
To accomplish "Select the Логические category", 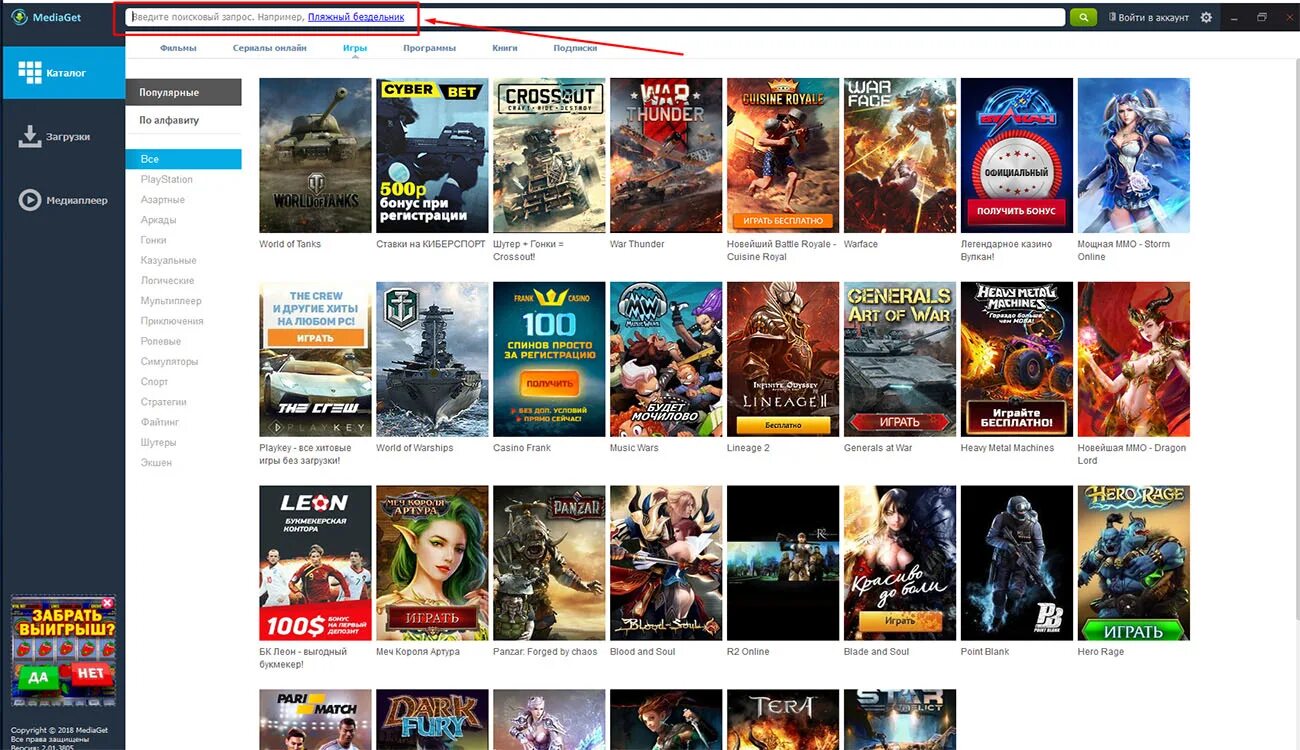I will tap(168, 281).
